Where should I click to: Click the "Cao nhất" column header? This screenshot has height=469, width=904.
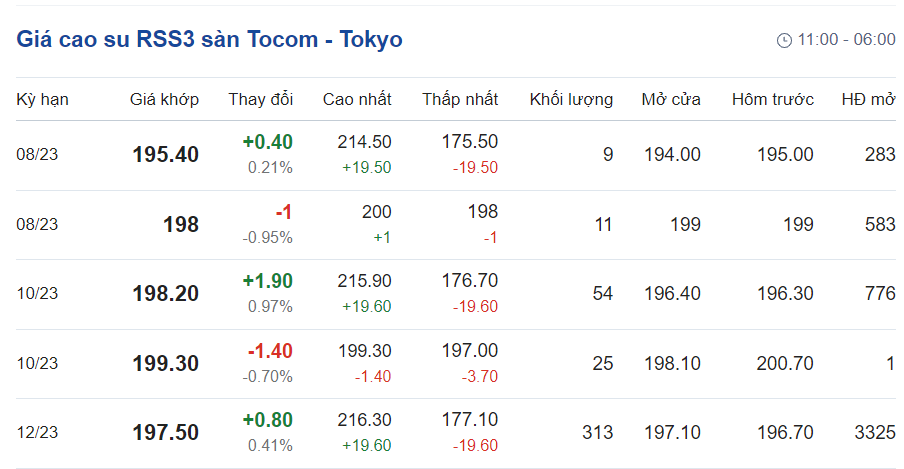coord(357,99)
